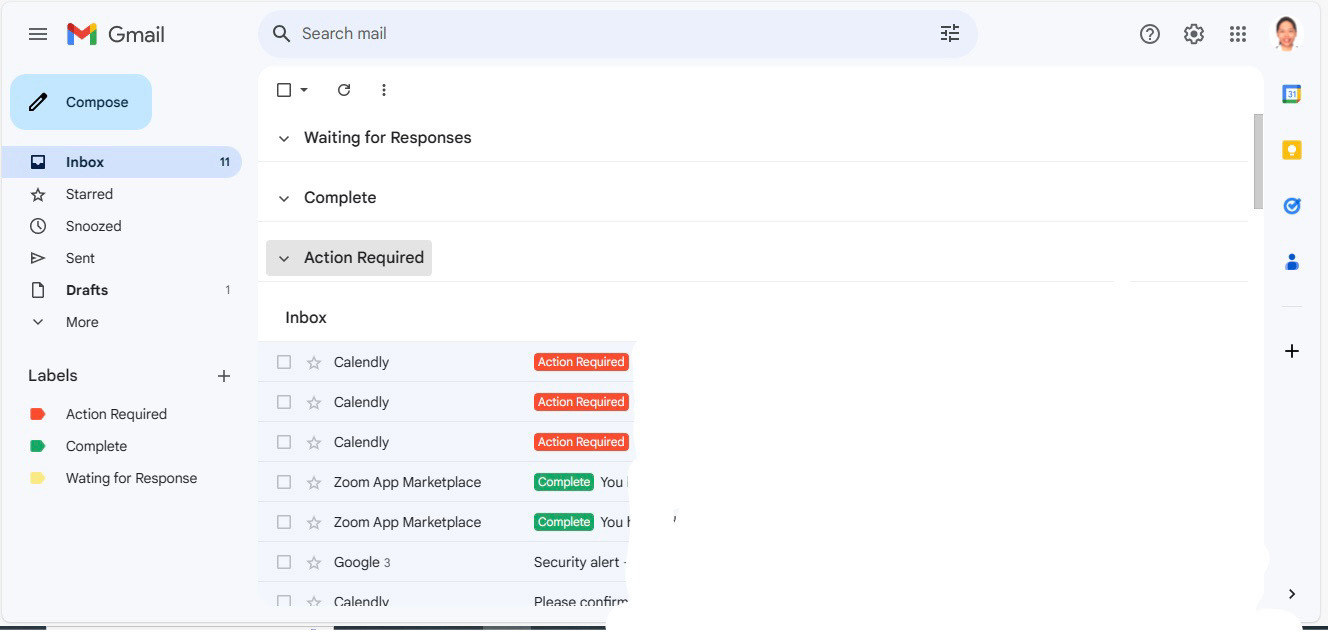The image size is (1328, 632).
Task: Select the first Zoom App Marketplace email checkbox
Action: coord(284,482)
